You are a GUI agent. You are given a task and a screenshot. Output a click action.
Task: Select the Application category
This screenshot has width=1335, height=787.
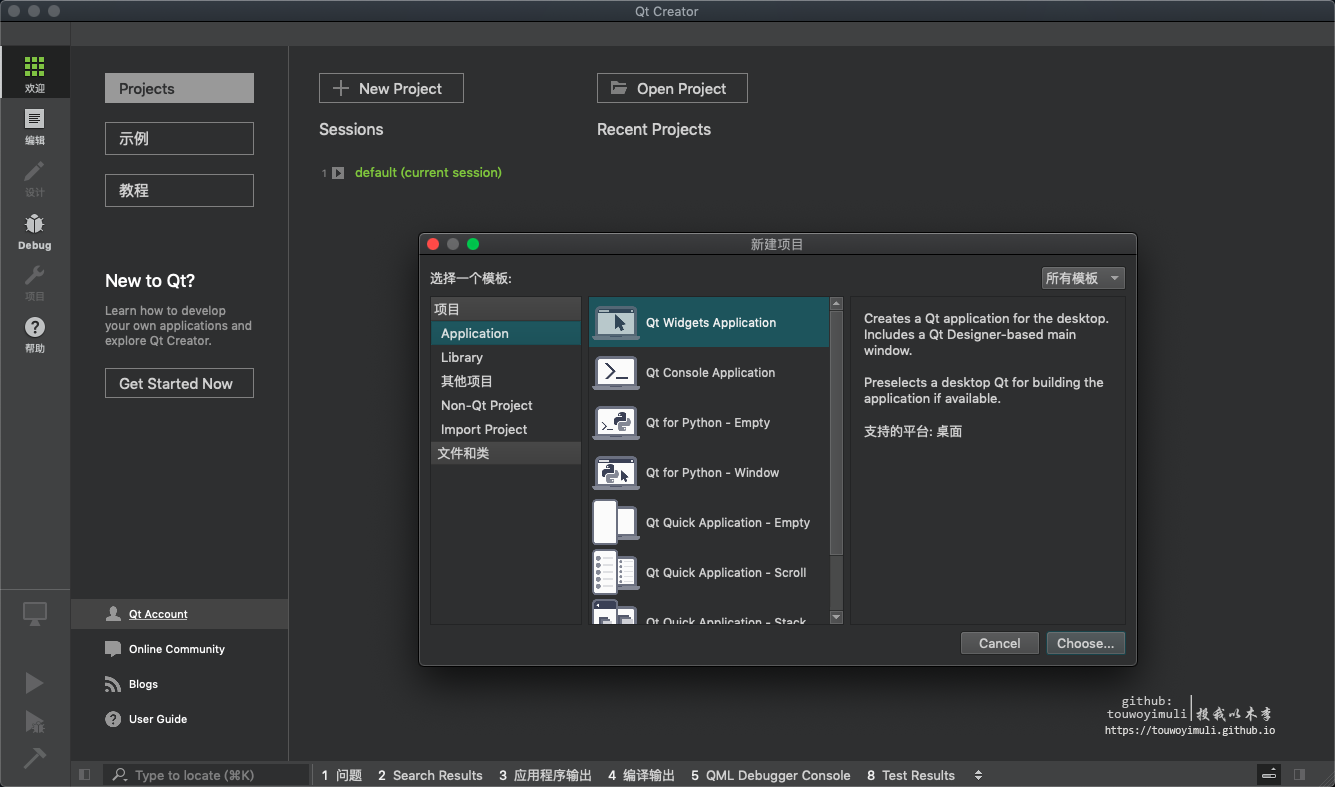point(506,333)
